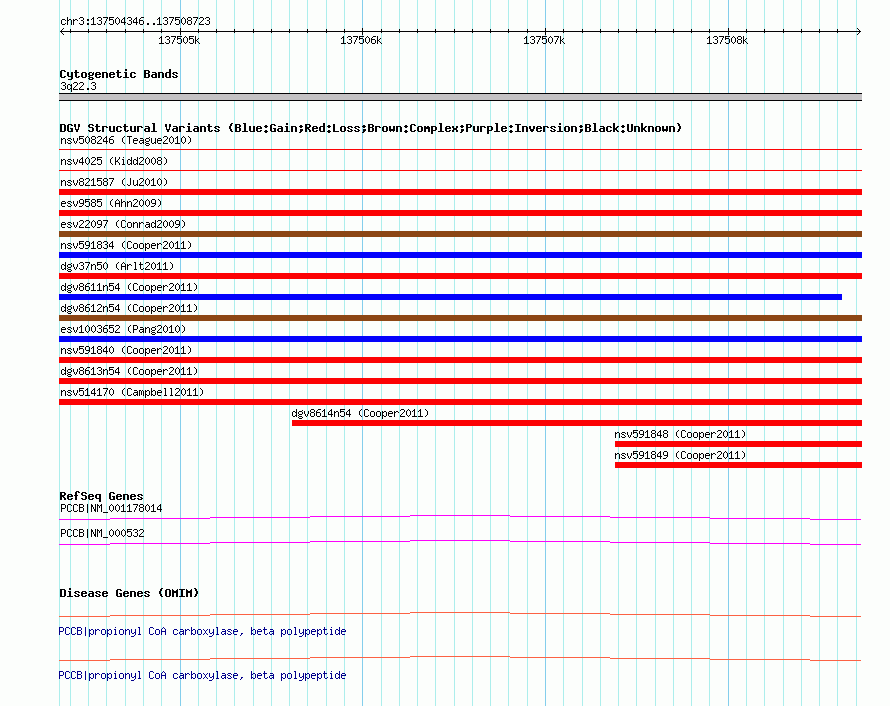Open variant esv22097 (Conrad2009) label
Viewport: 890px width, 706px height.
123,224
